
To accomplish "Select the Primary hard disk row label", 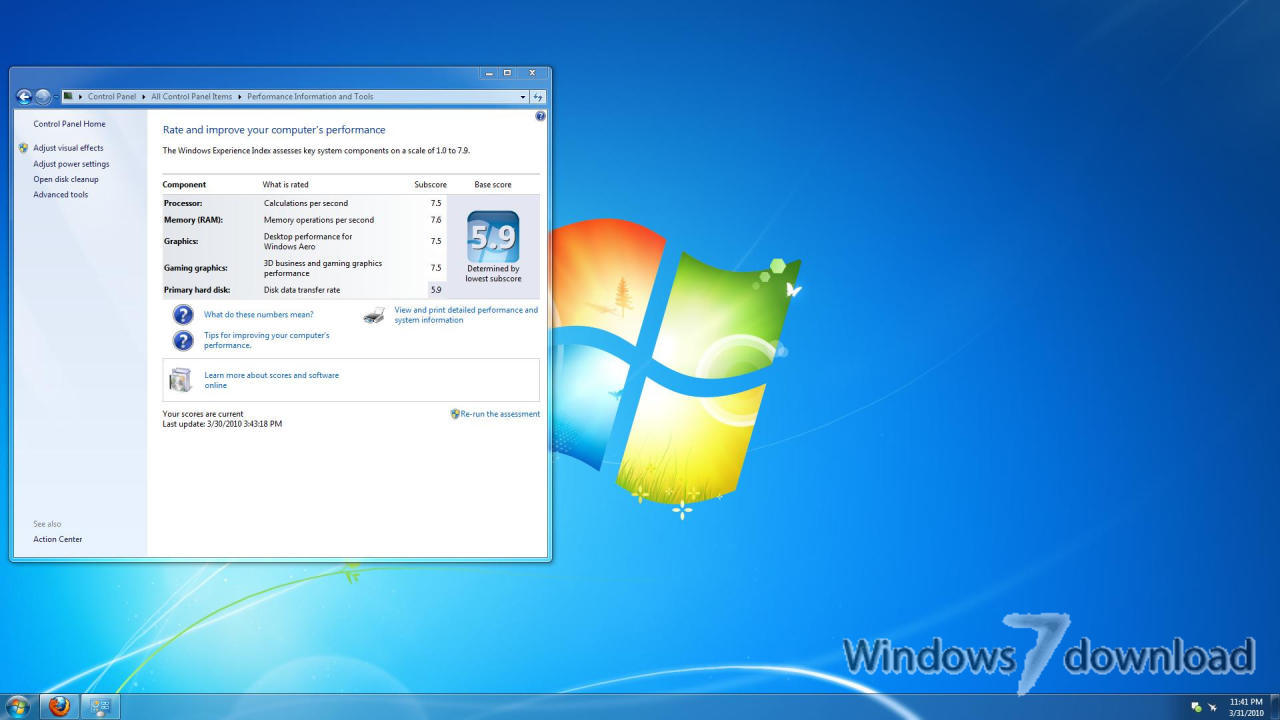I will [197, 290].
